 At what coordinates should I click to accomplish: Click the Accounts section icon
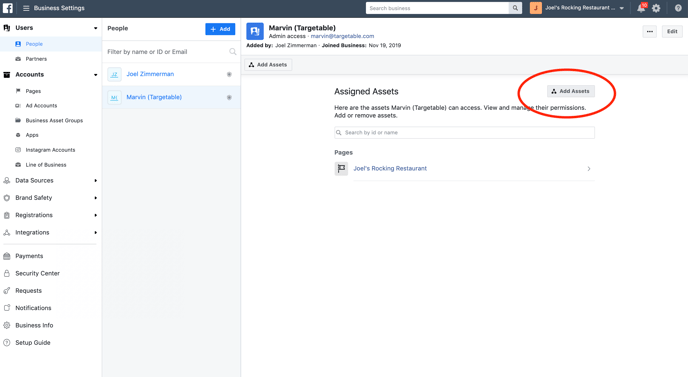click(7, 75)
